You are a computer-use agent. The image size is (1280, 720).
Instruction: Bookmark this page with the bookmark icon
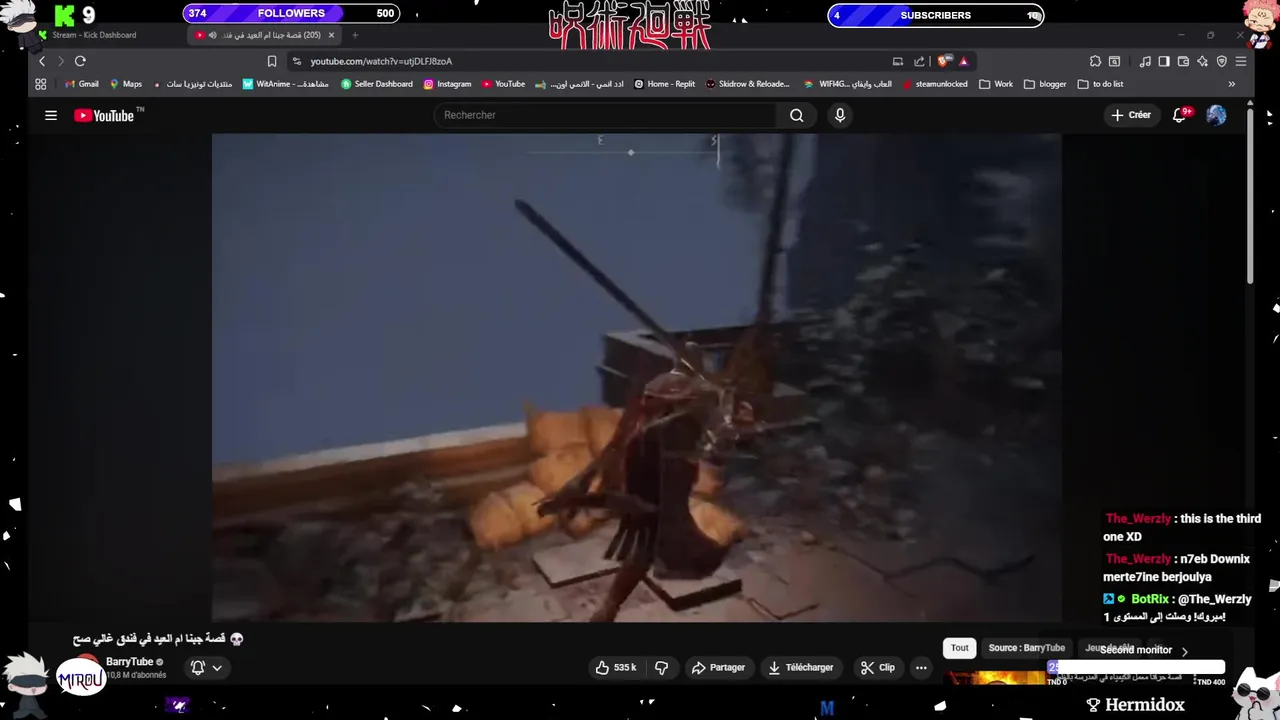(271, 61)
